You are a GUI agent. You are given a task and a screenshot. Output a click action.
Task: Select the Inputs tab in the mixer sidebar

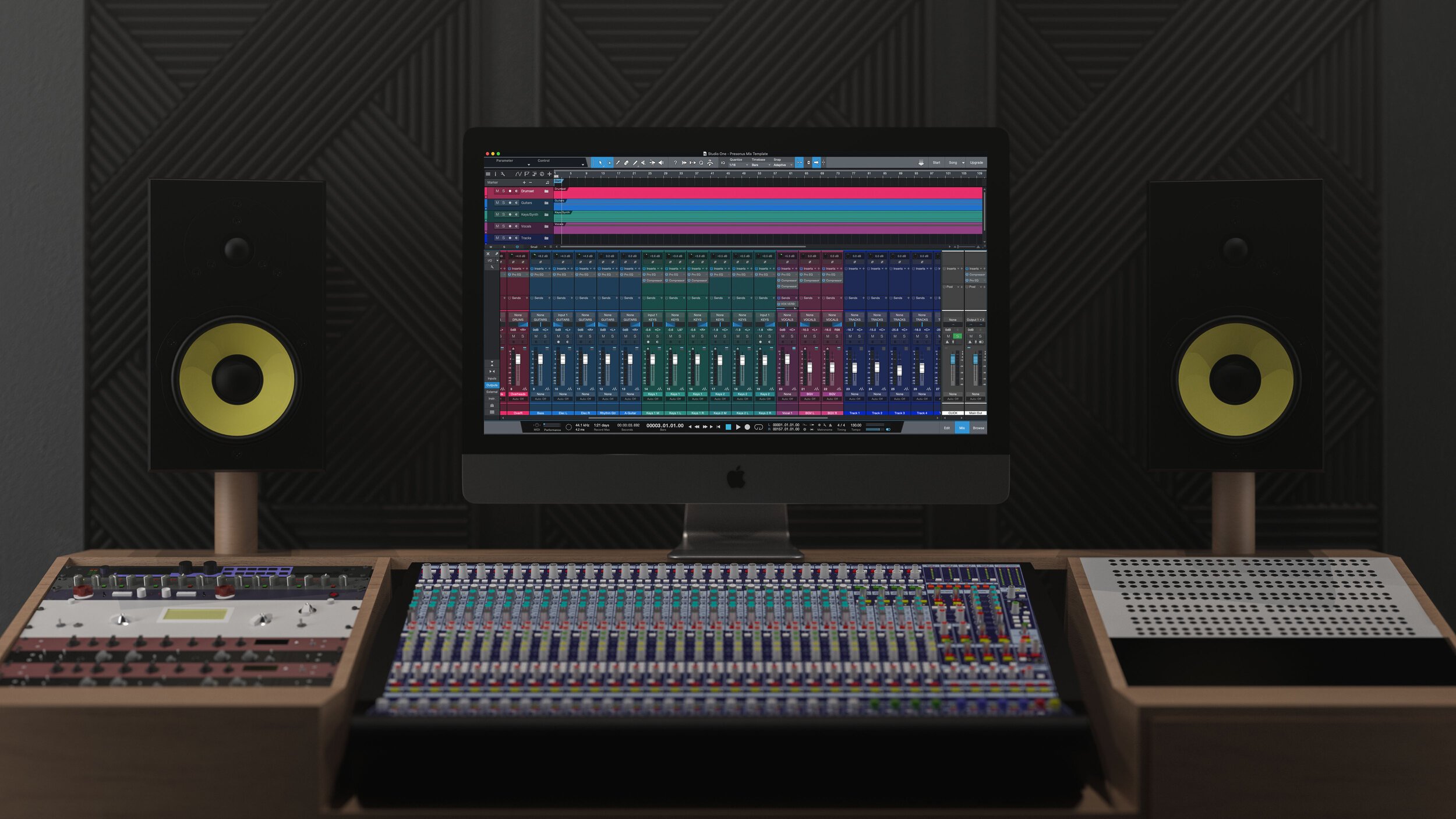(x=492, y=379)
